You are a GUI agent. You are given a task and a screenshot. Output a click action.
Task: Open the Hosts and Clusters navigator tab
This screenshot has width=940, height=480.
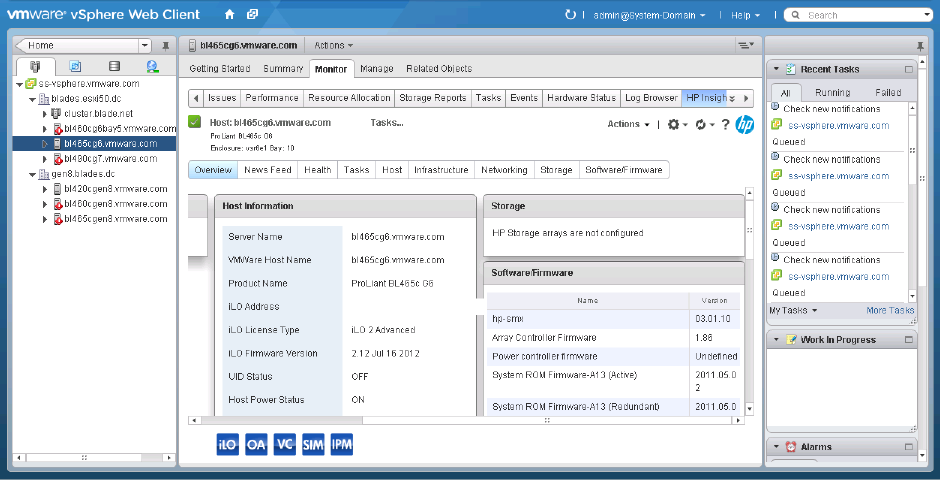click(x=35, y=67)
